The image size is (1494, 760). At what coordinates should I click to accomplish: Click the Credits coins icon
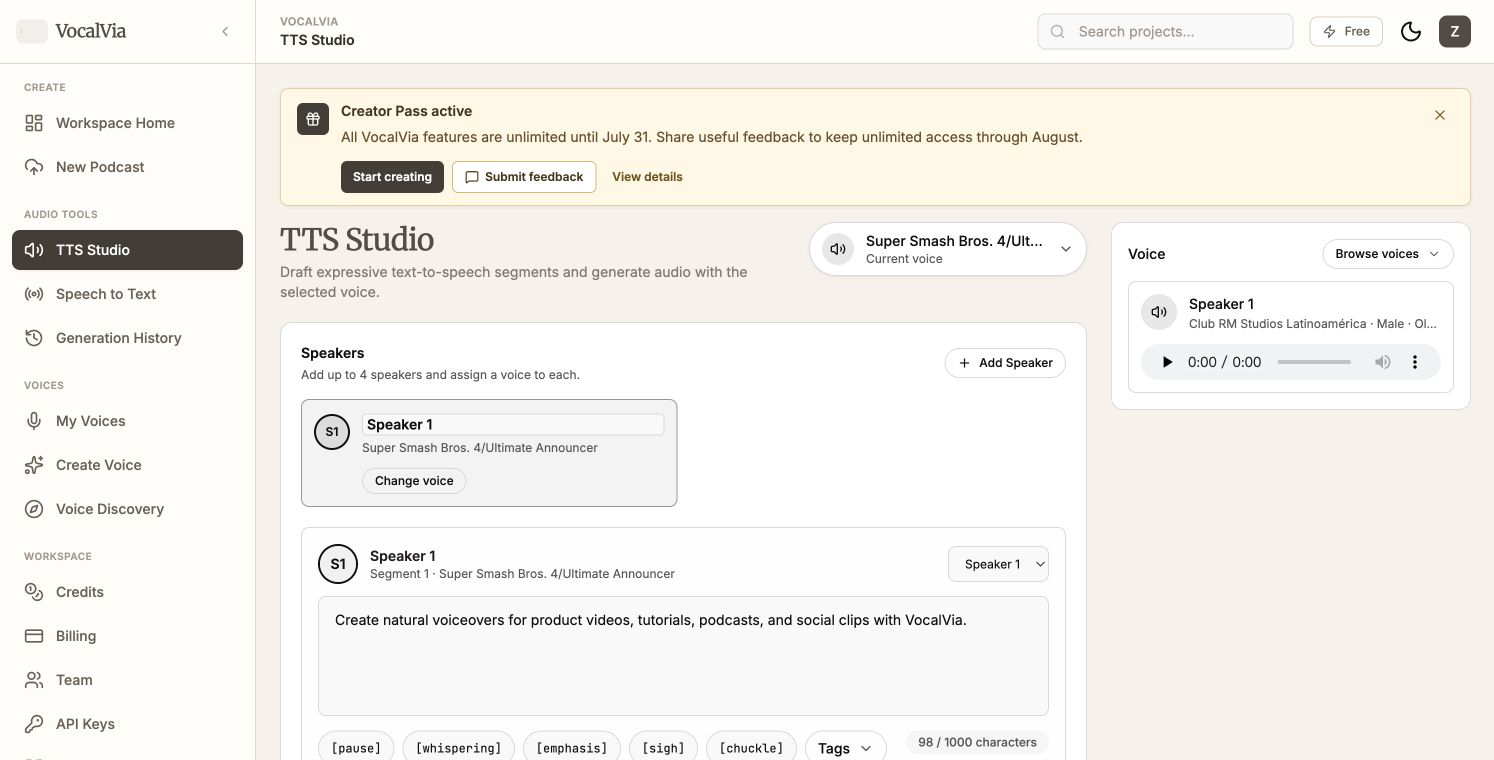34,592
